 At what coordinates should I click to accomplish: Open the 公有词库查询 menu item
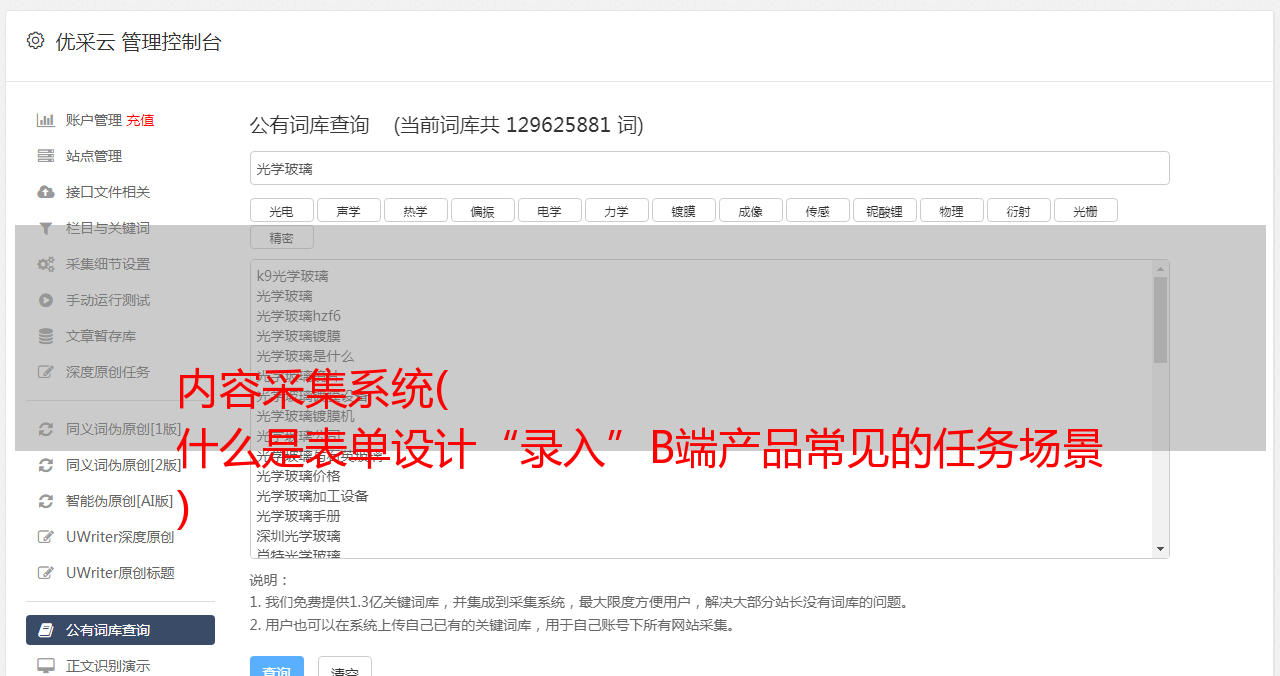click(x=120, y=630)
